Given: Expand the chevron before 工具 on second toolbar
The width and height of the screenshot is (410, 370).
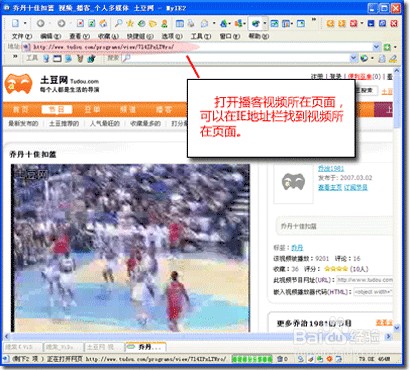Looking at the screenshot, I should tap(15, 57).
